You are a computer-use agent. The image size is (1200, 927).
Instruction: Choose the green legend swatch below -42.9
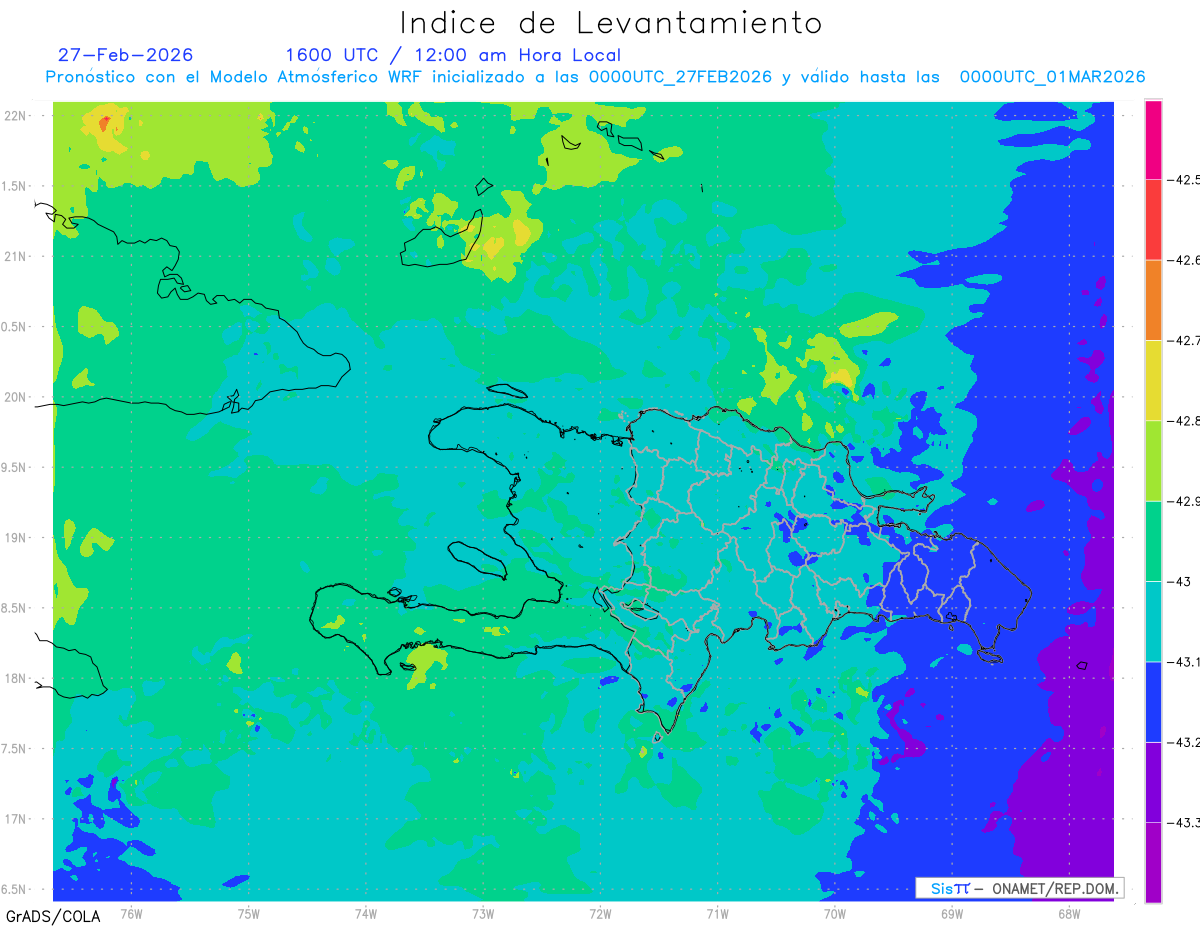[x=1153, y=541]
